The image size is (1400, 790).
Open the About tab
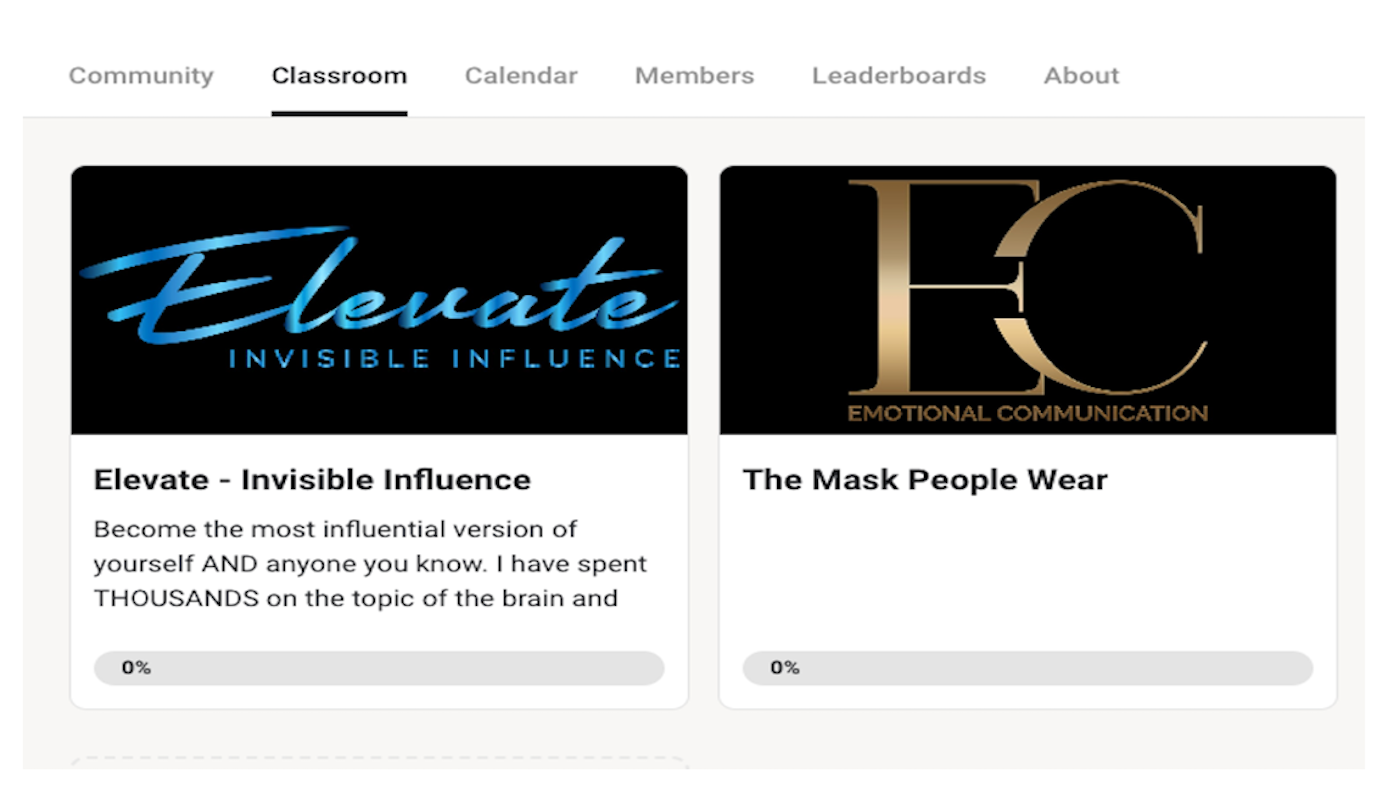(1081, 76)
